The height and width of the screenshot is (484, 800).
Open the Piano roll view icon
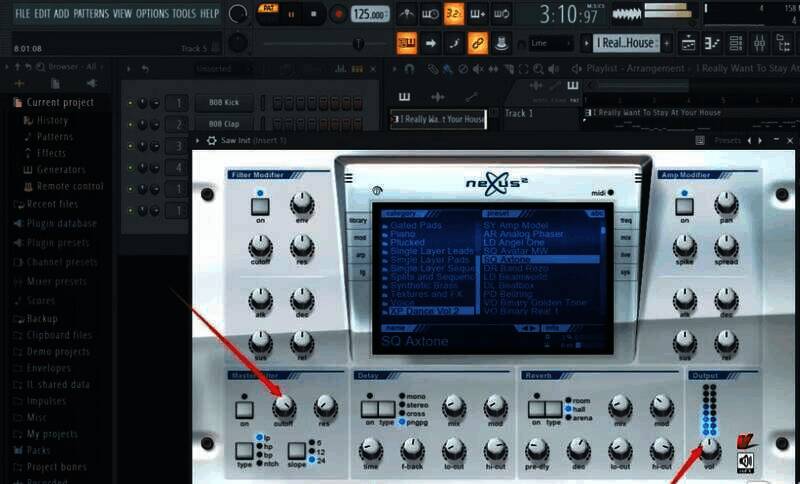(712, 43)
